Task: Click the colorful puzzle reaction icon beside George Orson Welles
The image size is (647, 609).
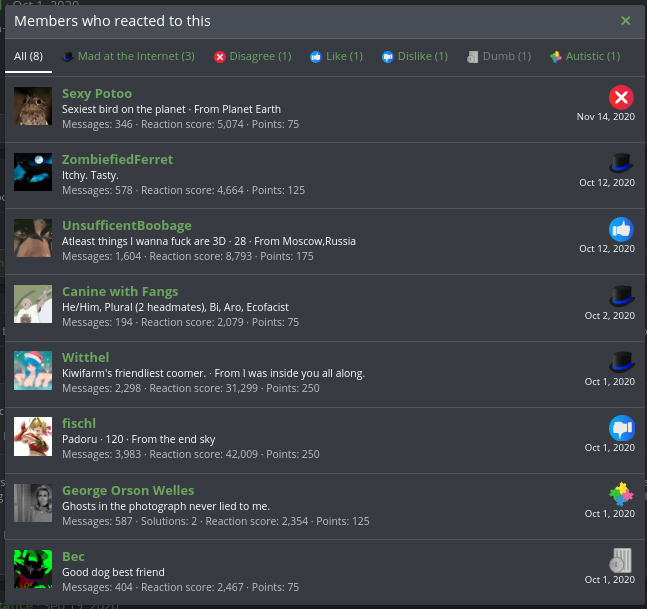Action: (621, 494)
